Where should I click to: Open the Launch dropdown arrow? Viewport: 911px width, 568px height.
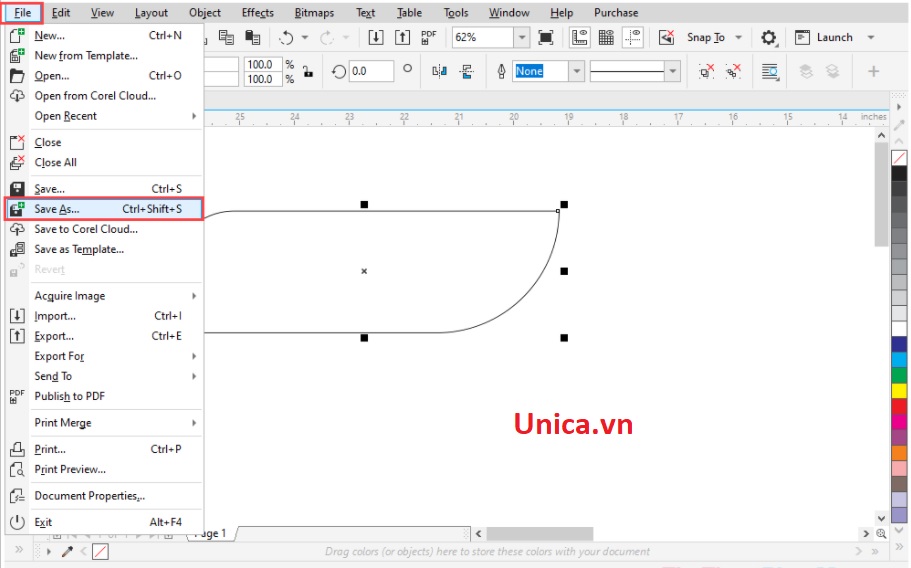(x=871, y=38)
